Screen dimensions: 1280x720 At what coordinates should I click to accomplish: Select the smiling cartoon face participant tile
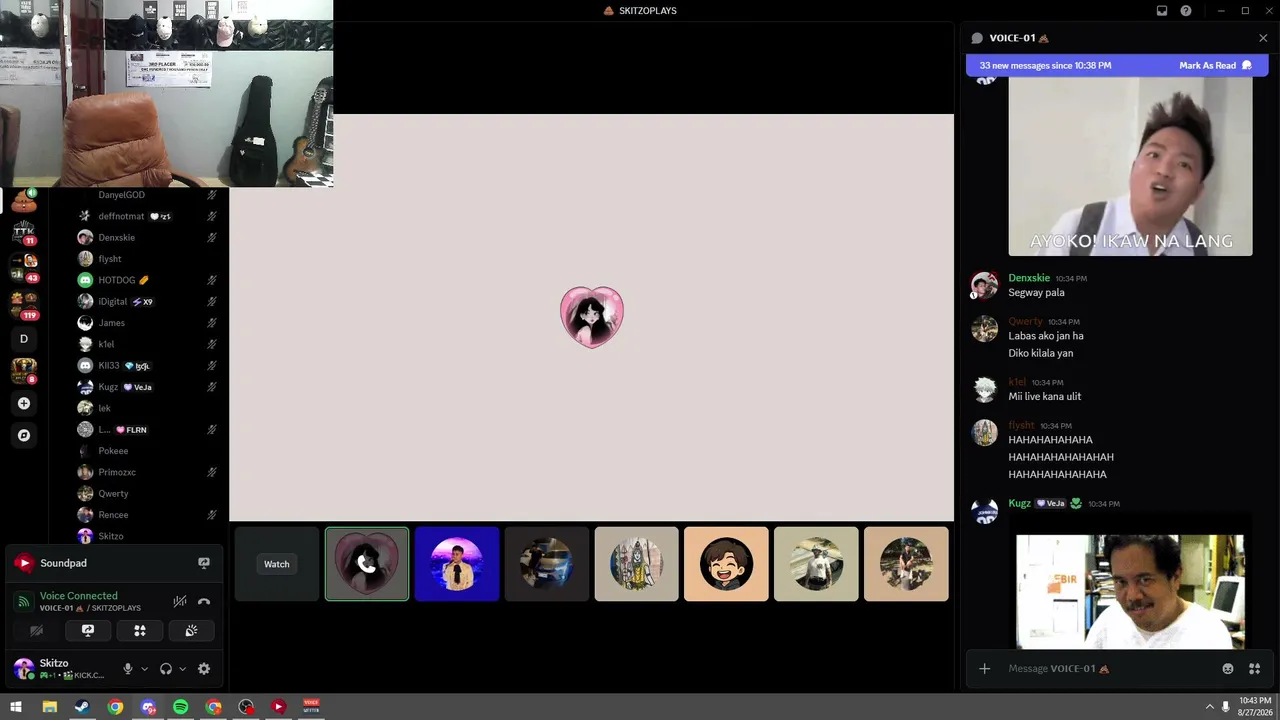tap(726, 564)
